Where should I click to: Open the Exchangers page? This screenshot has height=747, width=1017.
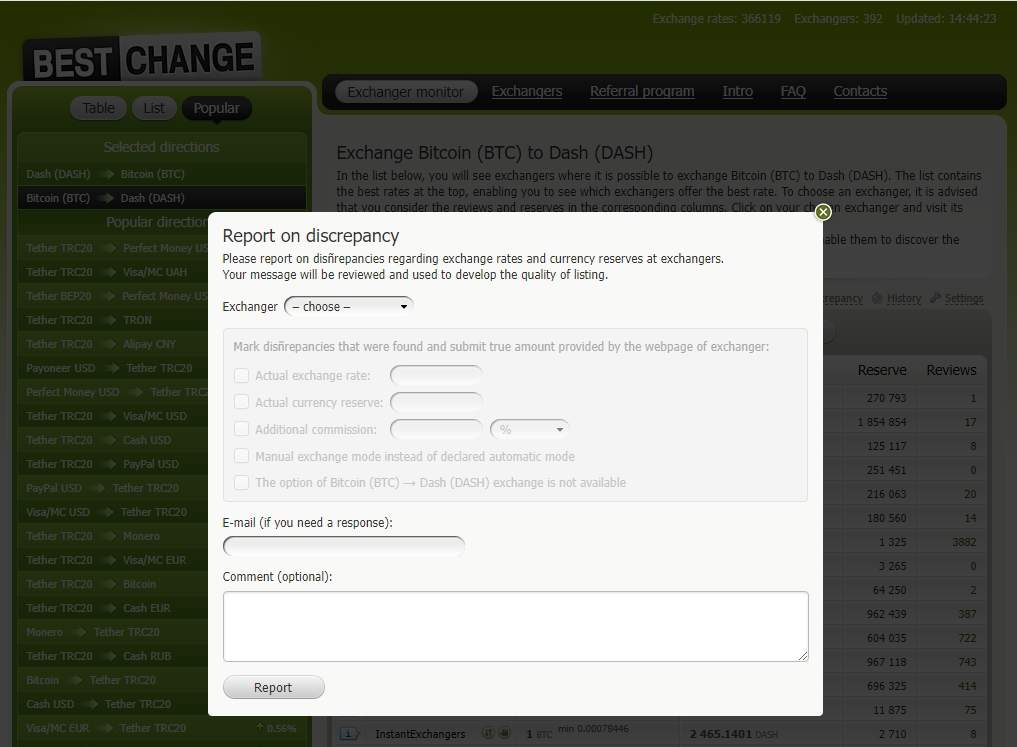(x=527, y=91)
